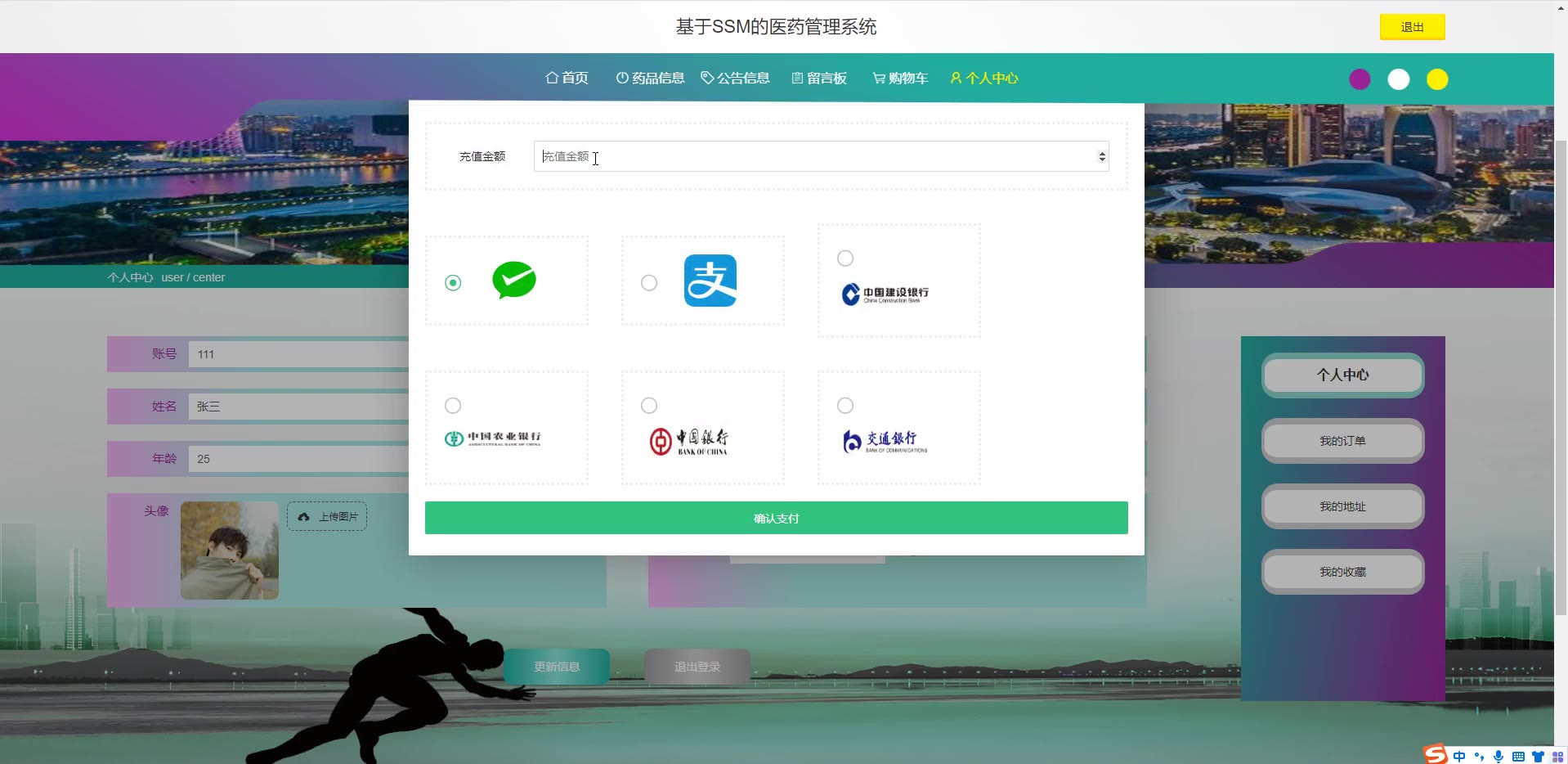The width and height of the screenshot is (1568, 764).
Task: Click the 退出登录 button
Action: tap(697, 667)
